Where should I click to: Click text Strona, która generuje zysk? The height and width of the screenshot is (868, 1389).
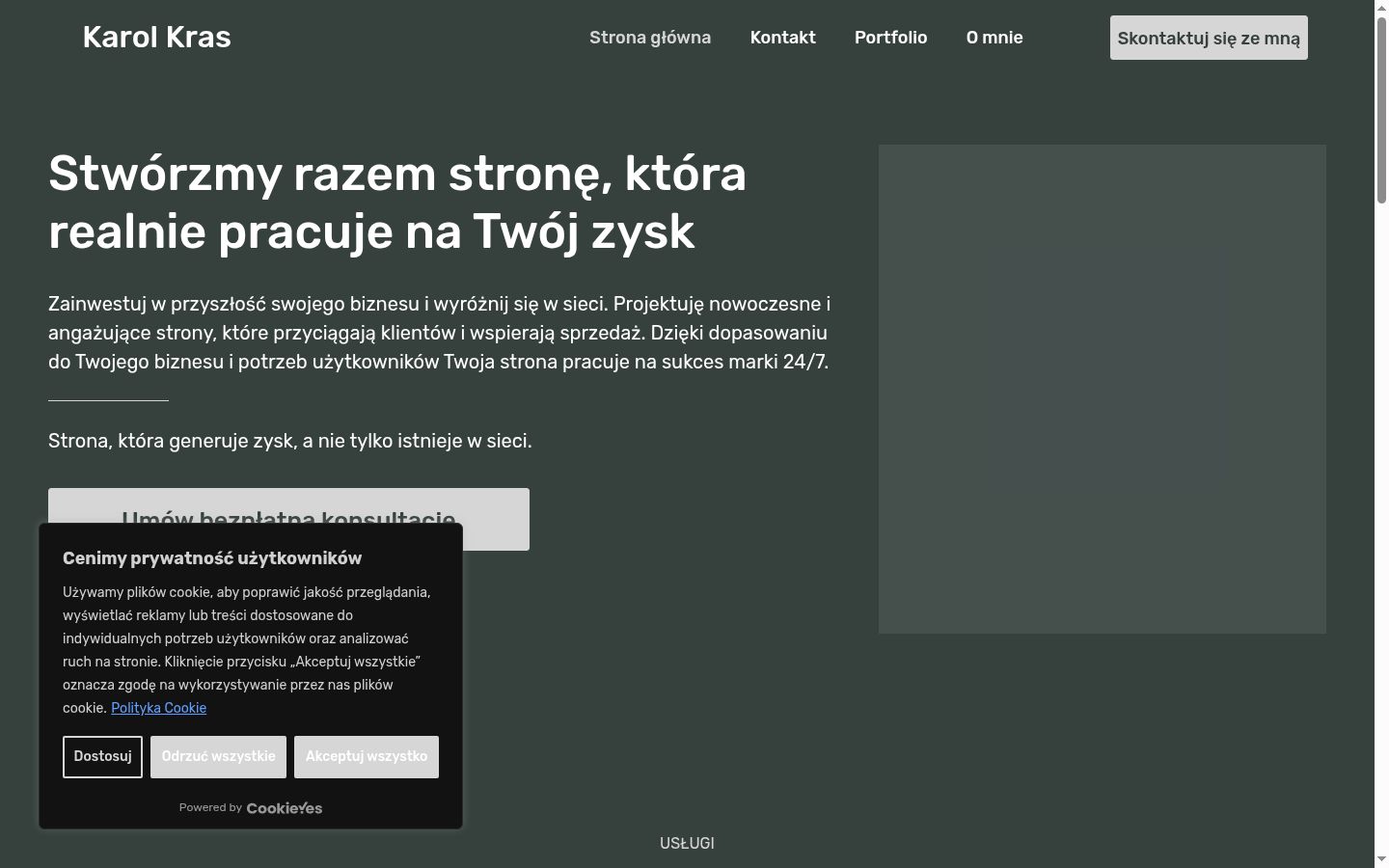pos(290,441)
